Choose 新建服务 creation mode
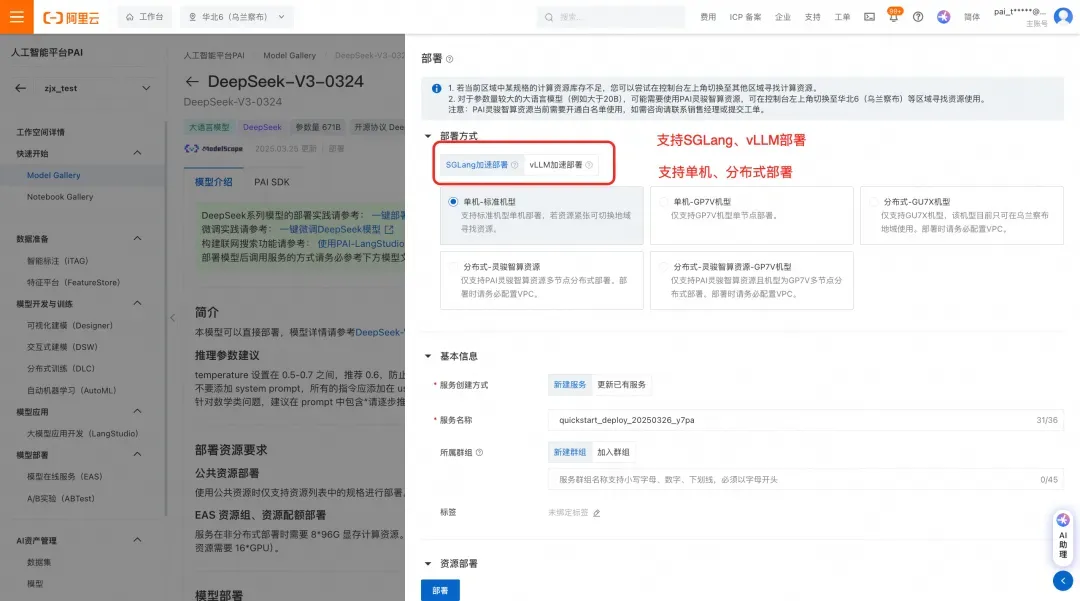The image size is (1080, 601). 570,385
